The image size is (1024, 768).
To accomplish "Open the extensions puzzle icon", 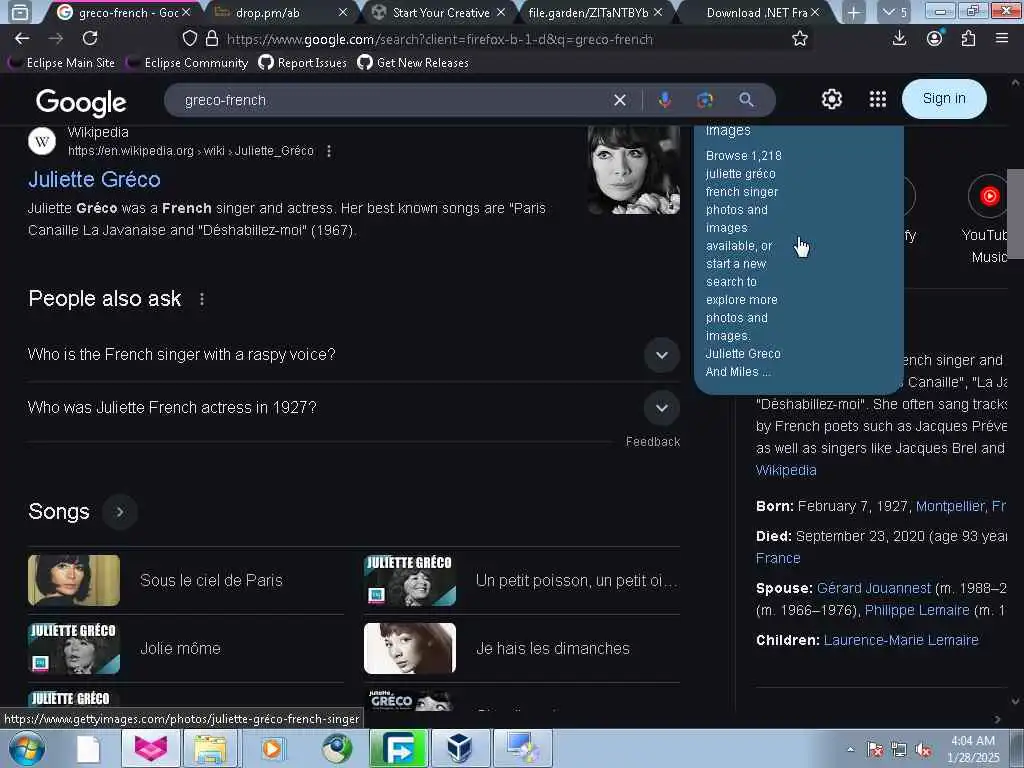I will pos(968,39).
